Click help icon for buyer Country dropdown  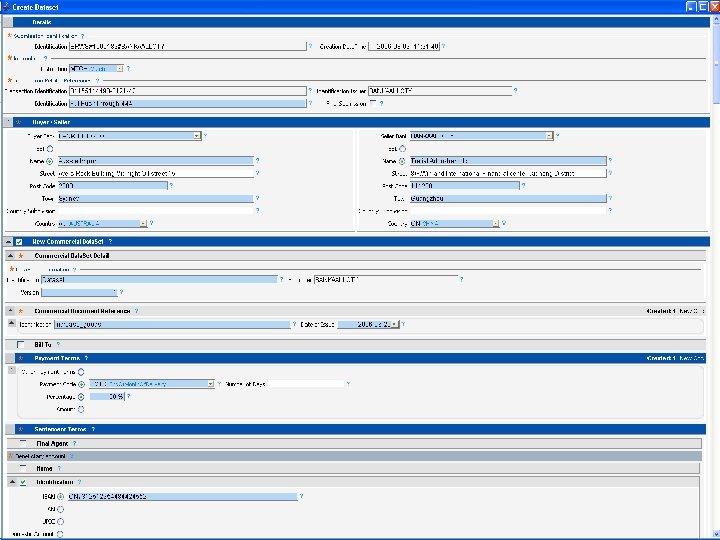pos(152,223)
